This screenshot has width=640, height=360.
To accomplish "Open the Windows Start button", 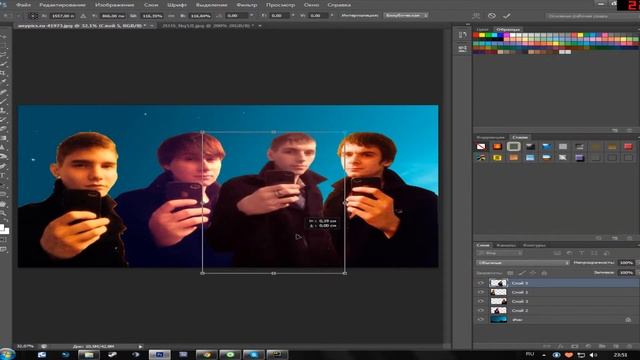I will tap(7, 354).
